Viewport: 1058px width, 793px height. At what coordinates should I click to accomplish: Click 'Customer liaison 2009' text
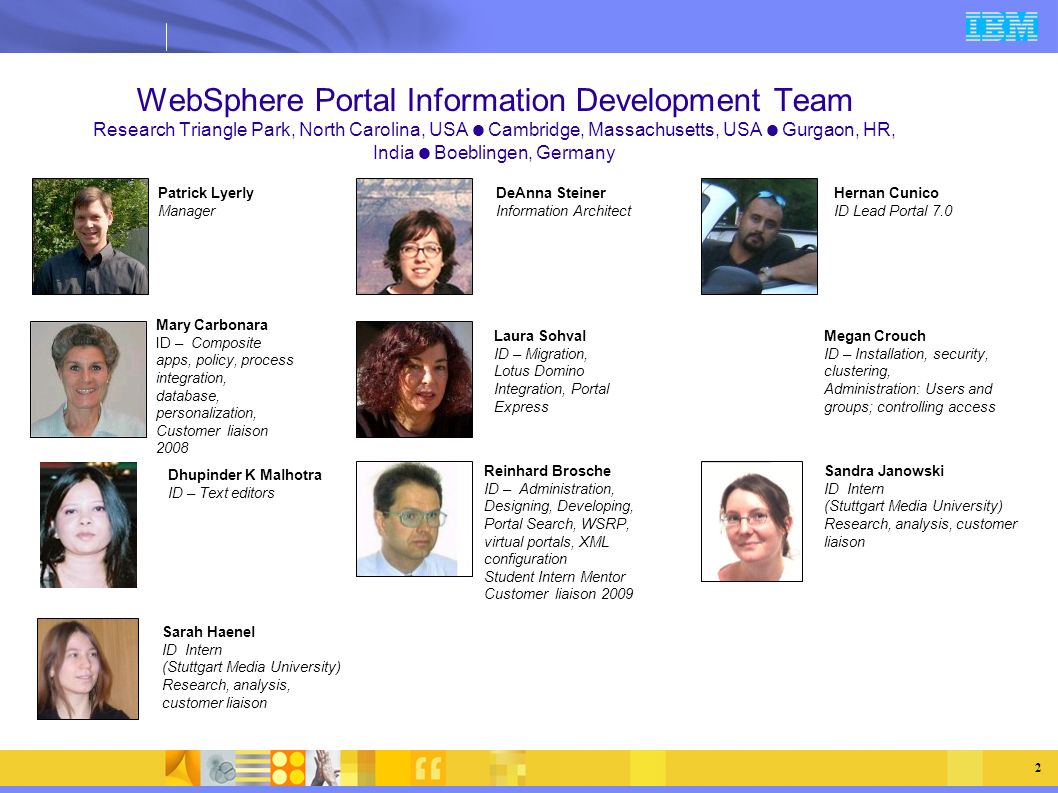click(x=559, y=595)
